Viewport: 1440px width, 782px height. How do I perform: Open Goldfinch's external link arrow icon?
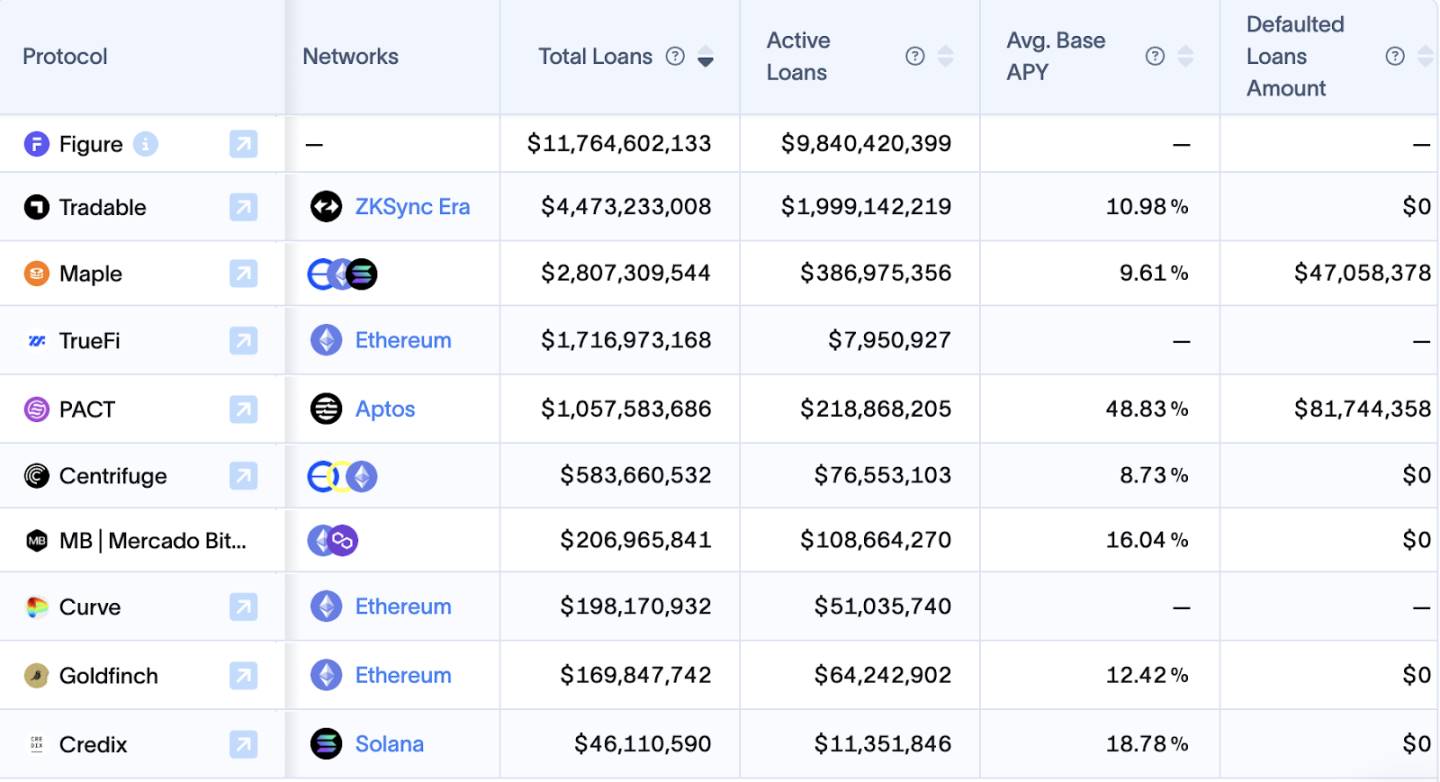(x=243, y=676)
